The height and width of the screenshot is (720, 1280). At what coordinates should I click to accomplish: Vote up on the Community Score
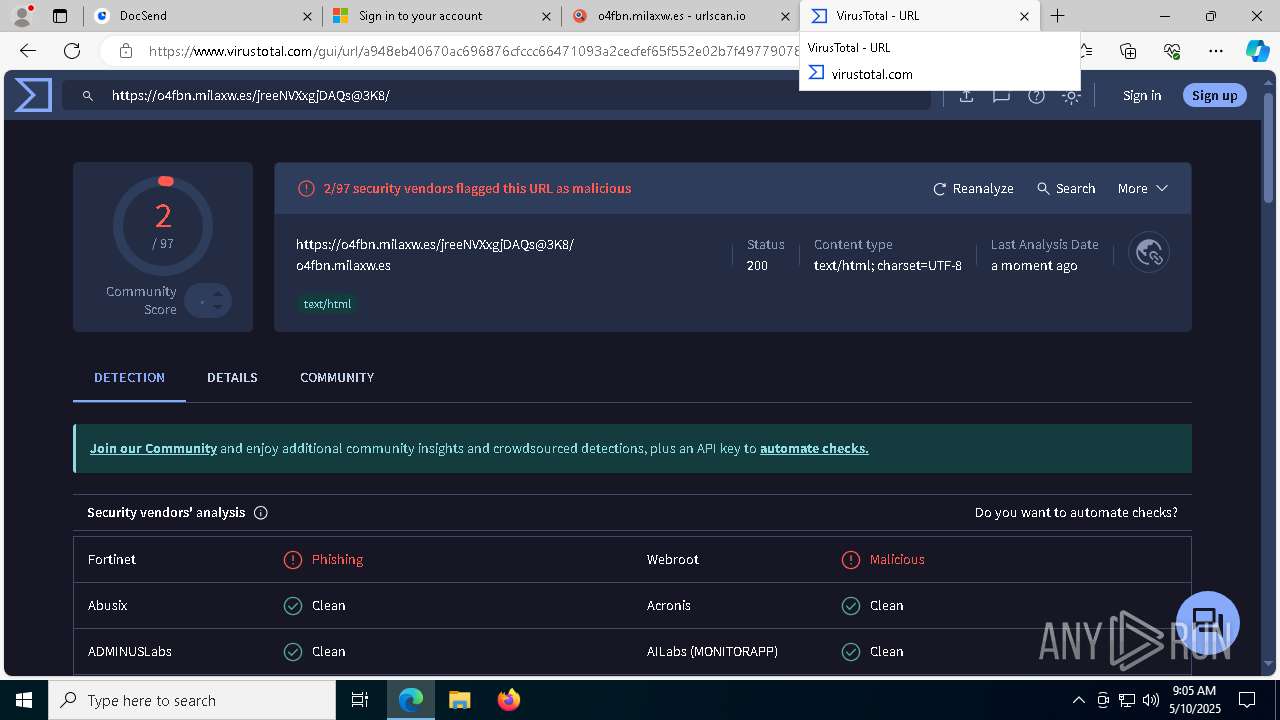218,293
